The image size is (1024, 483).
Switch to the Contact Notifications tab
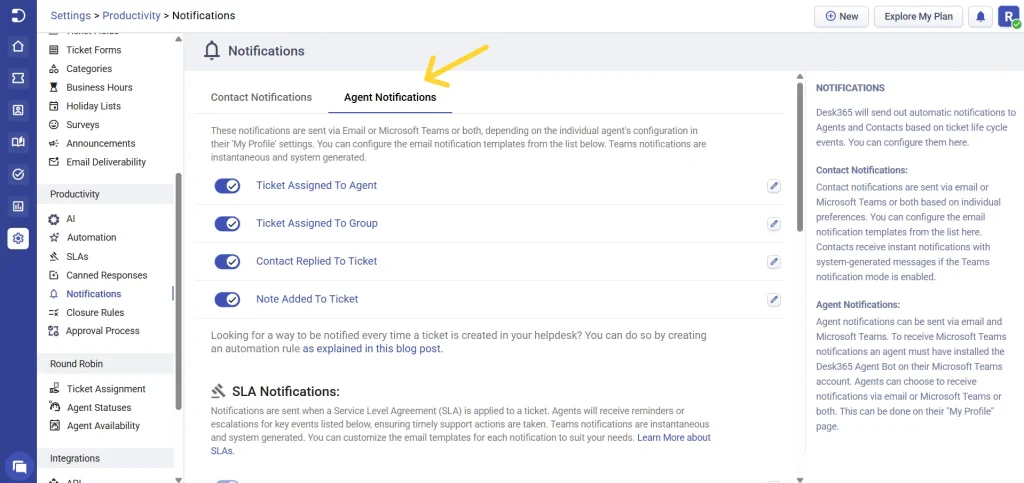(x=261, y=97)
